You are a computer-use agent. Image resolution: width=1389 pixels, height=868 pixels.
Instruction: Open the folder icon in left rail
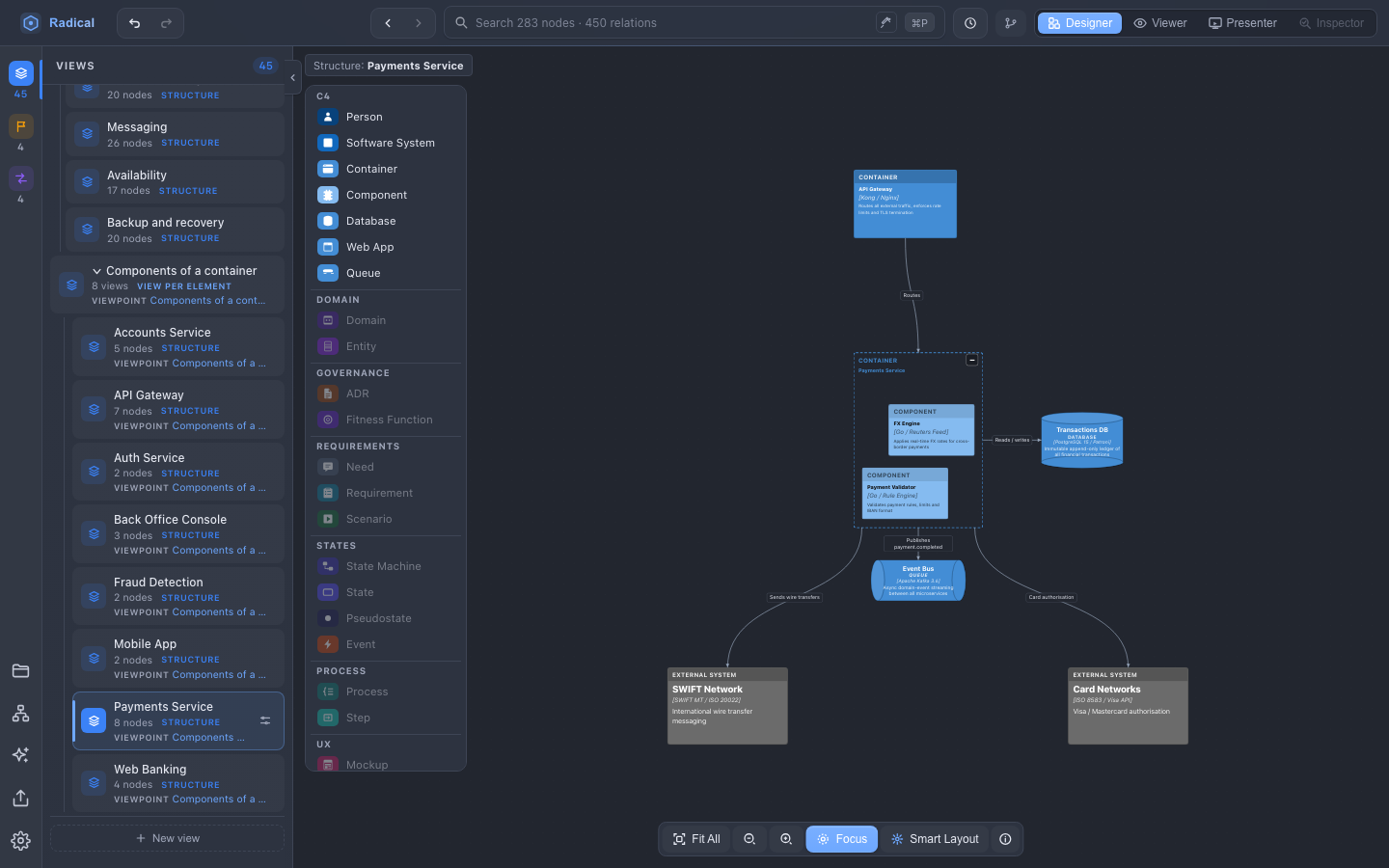(x=20, y=671)
